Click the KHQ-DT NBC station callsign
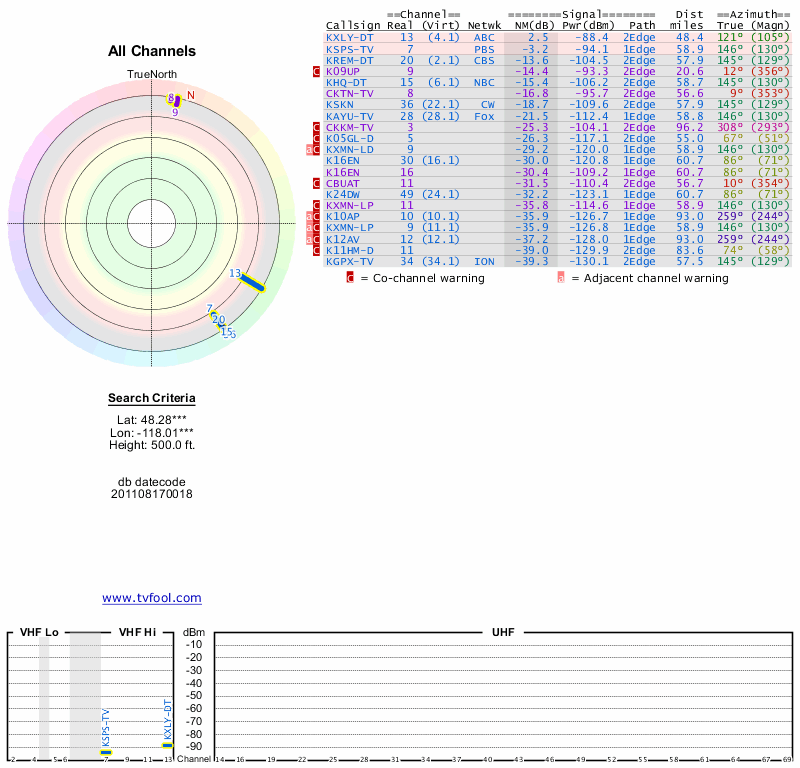This screenshot has width=800, height=768. pos(345,82)
